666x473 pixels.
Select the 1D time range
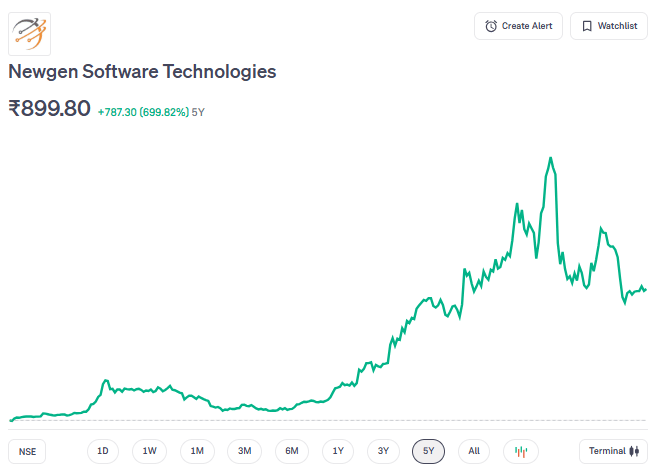click(x=103, y=451)
